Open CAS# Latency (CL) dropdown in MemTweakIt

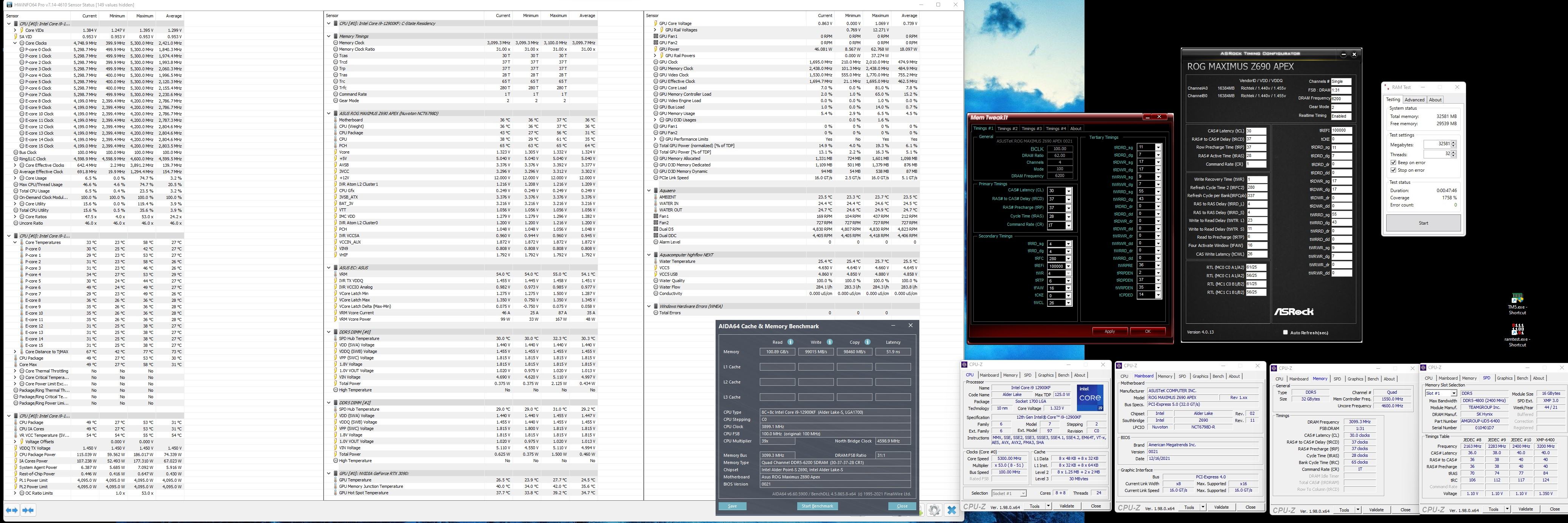click(1068, 191)
